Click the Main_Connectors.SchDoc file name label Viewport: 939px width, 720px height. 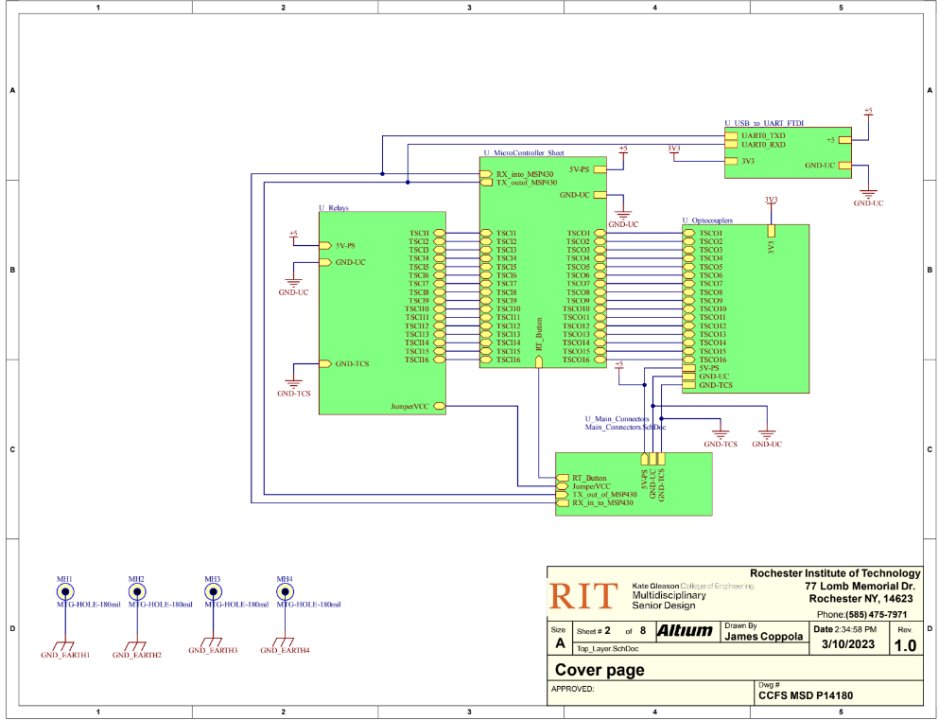pyautogui.click(x=625, y=427)
